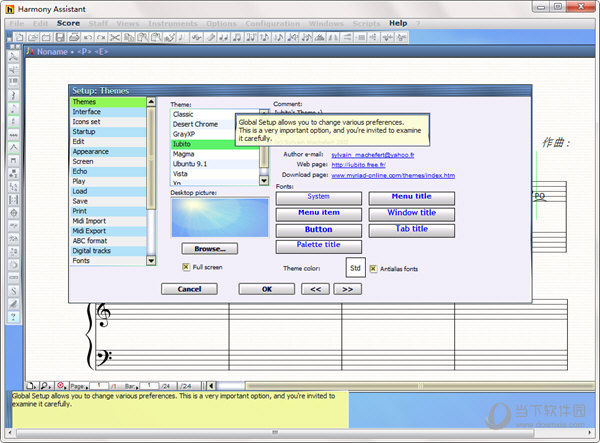The image size is (600, 443).
Task: Select the green-highlighted note tool in left palette
Action: [13, 109]
